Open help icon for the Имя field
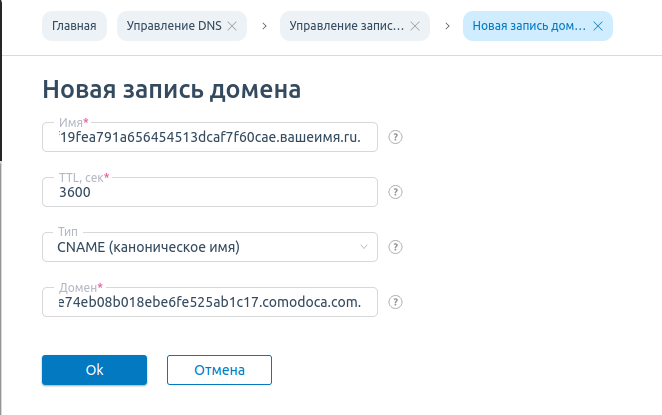This screenshot has height=415, width=662. click(395, 137)
